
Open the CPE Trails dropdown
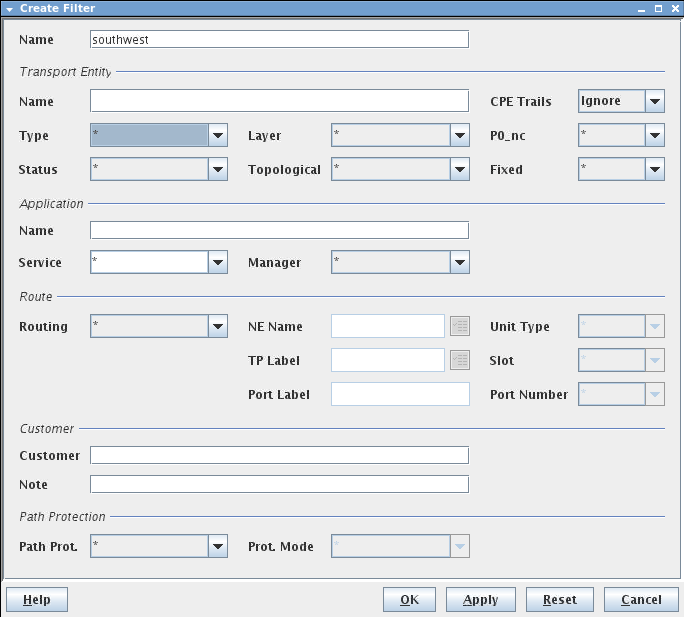(x=654, y=101)
